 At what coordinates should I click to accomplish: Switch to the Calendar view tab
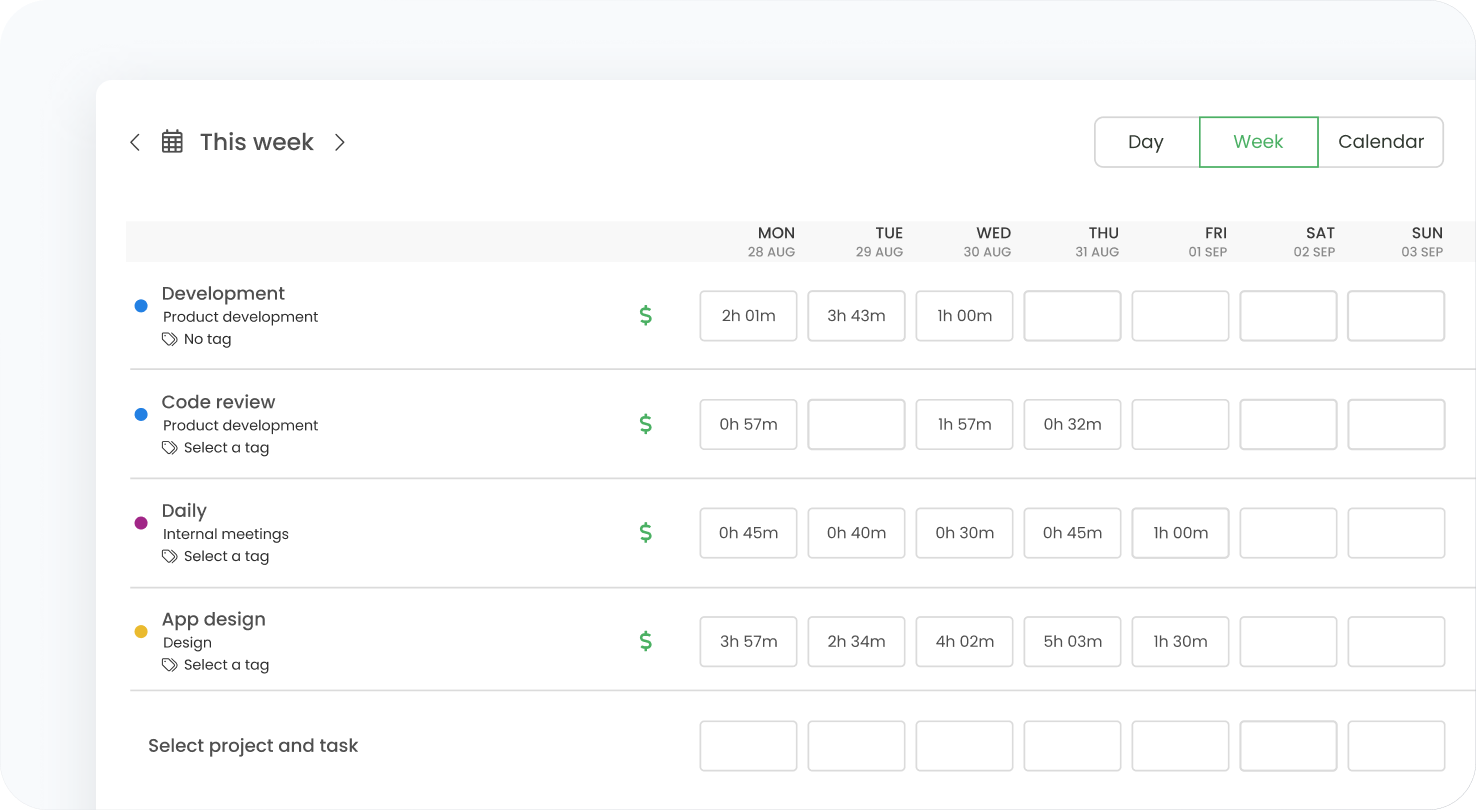(1380, 142)
